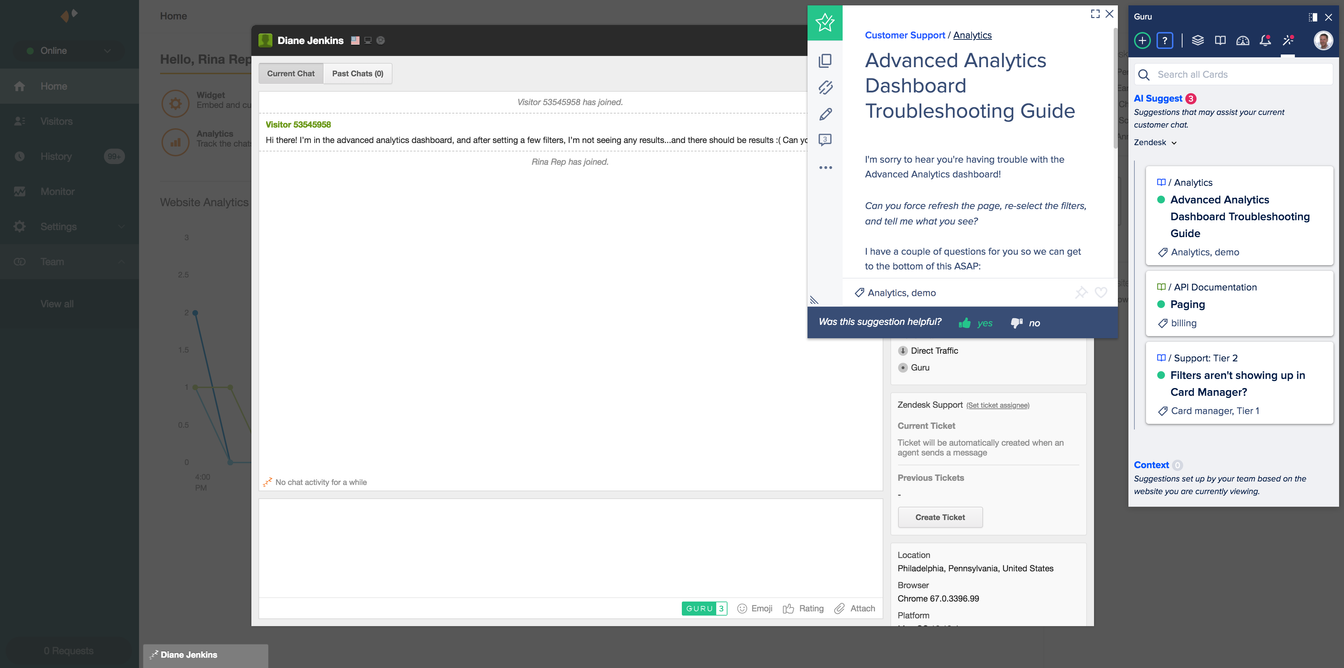Open the Zendesk source dropdown in Guru
This screenshot has width=1344, height=668.
(x=1155, y=143)
